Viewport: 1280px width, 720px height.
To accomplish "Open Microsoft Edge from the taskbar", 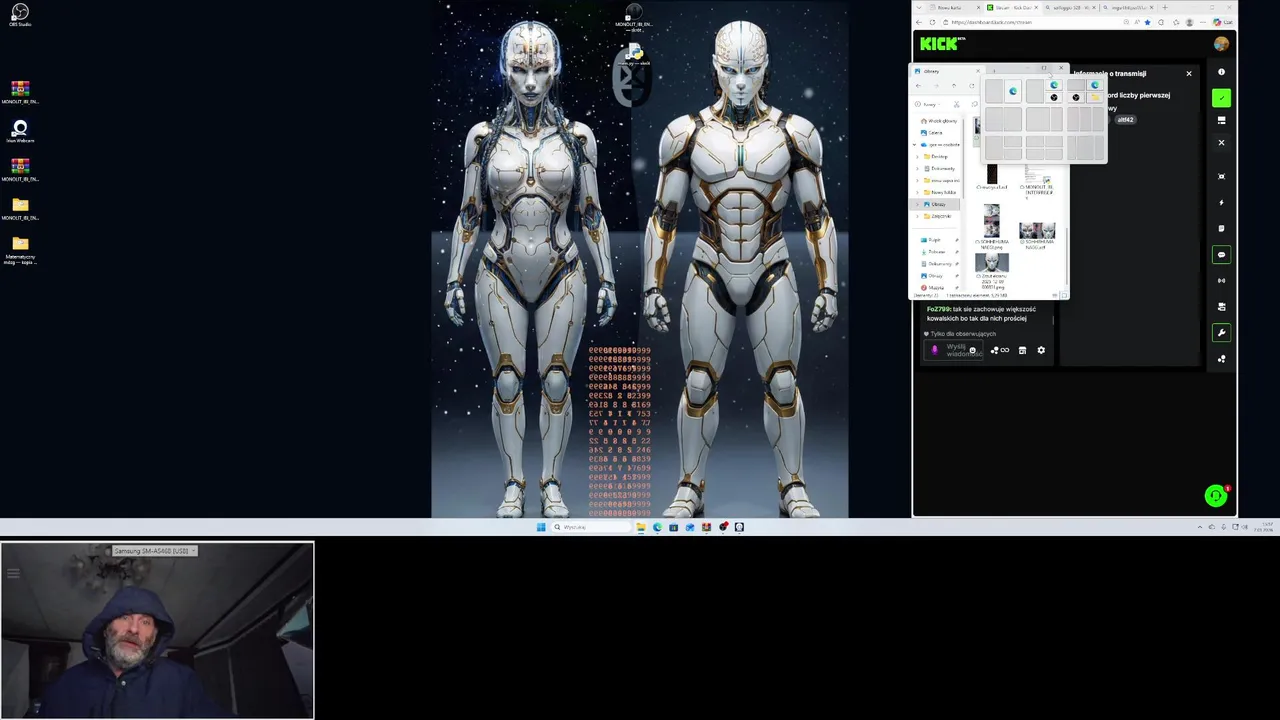I will click(657, 527).
